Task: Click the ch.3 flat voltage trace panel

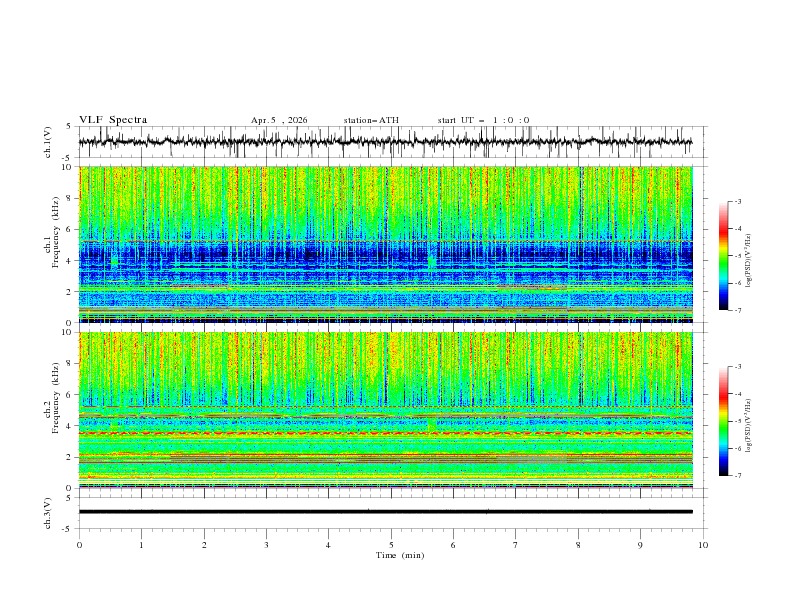Action: tap(392, 513)
